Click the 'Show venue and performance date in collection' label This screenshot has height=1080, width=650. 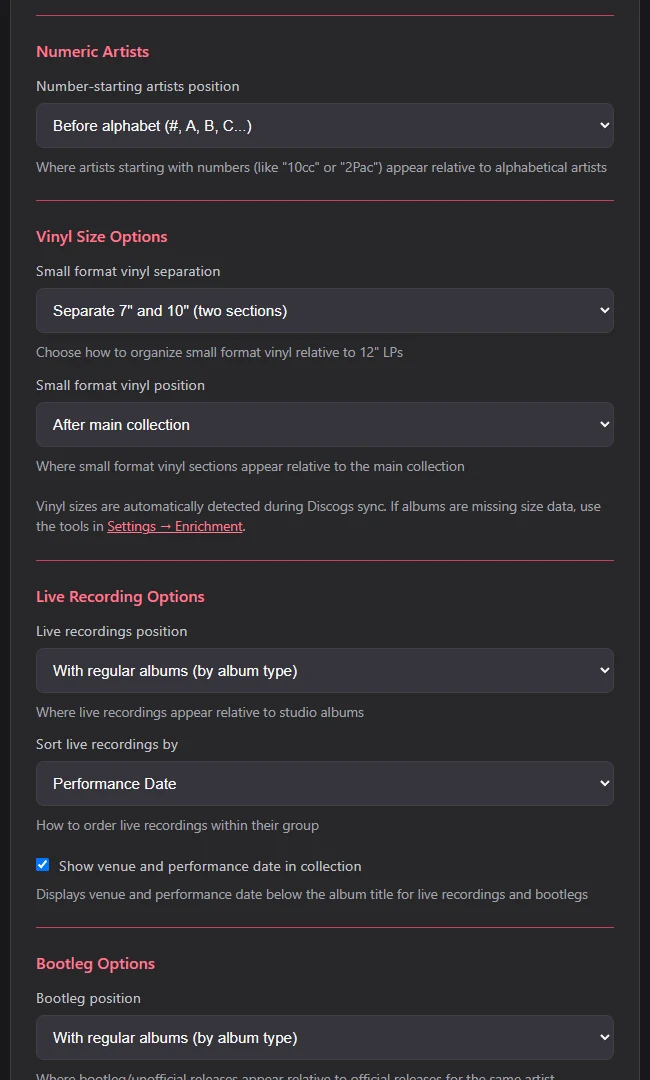[x=210, y=866]
